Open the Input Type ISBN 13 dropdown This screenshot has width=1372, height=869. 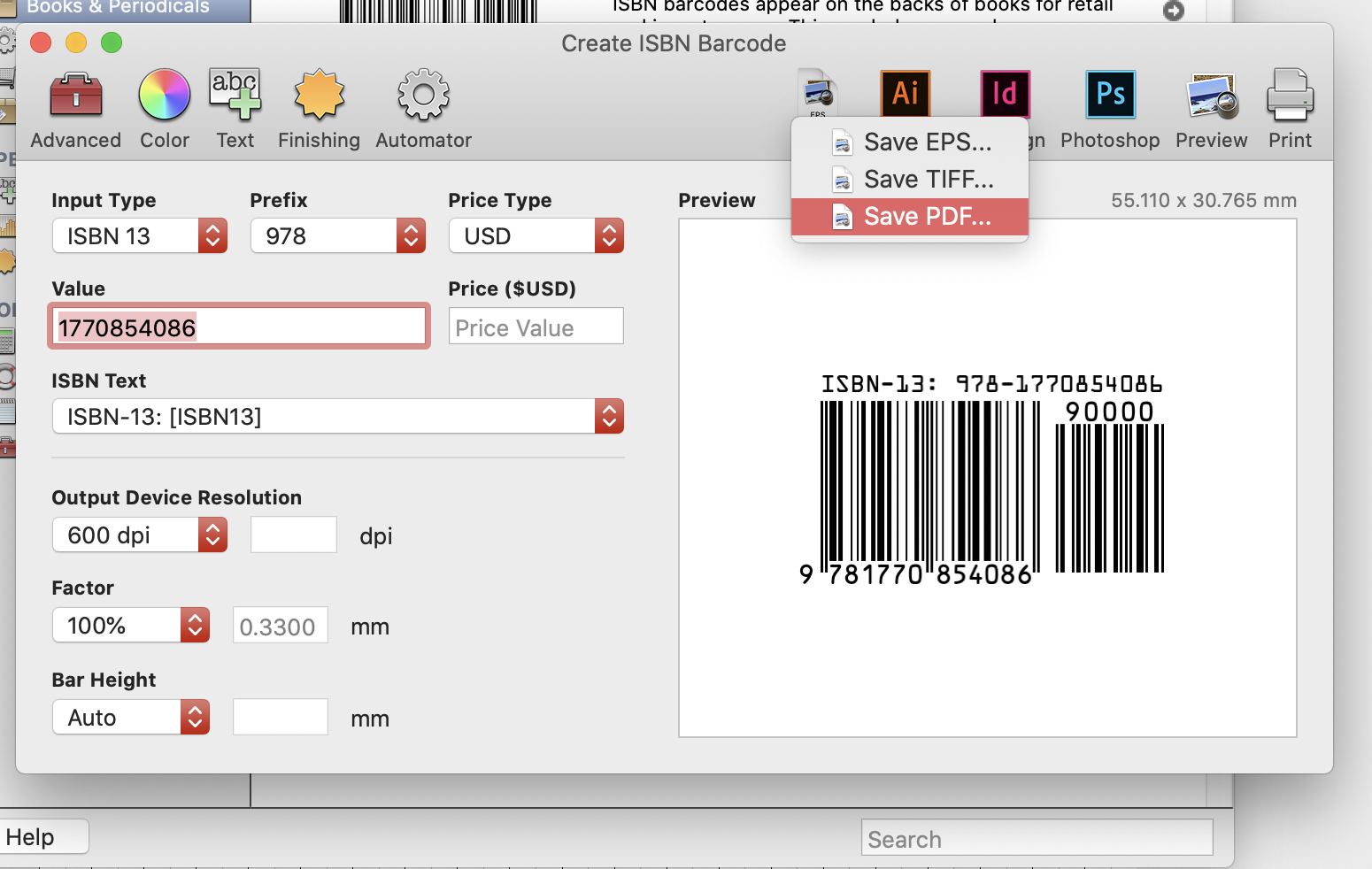point(140,236)
